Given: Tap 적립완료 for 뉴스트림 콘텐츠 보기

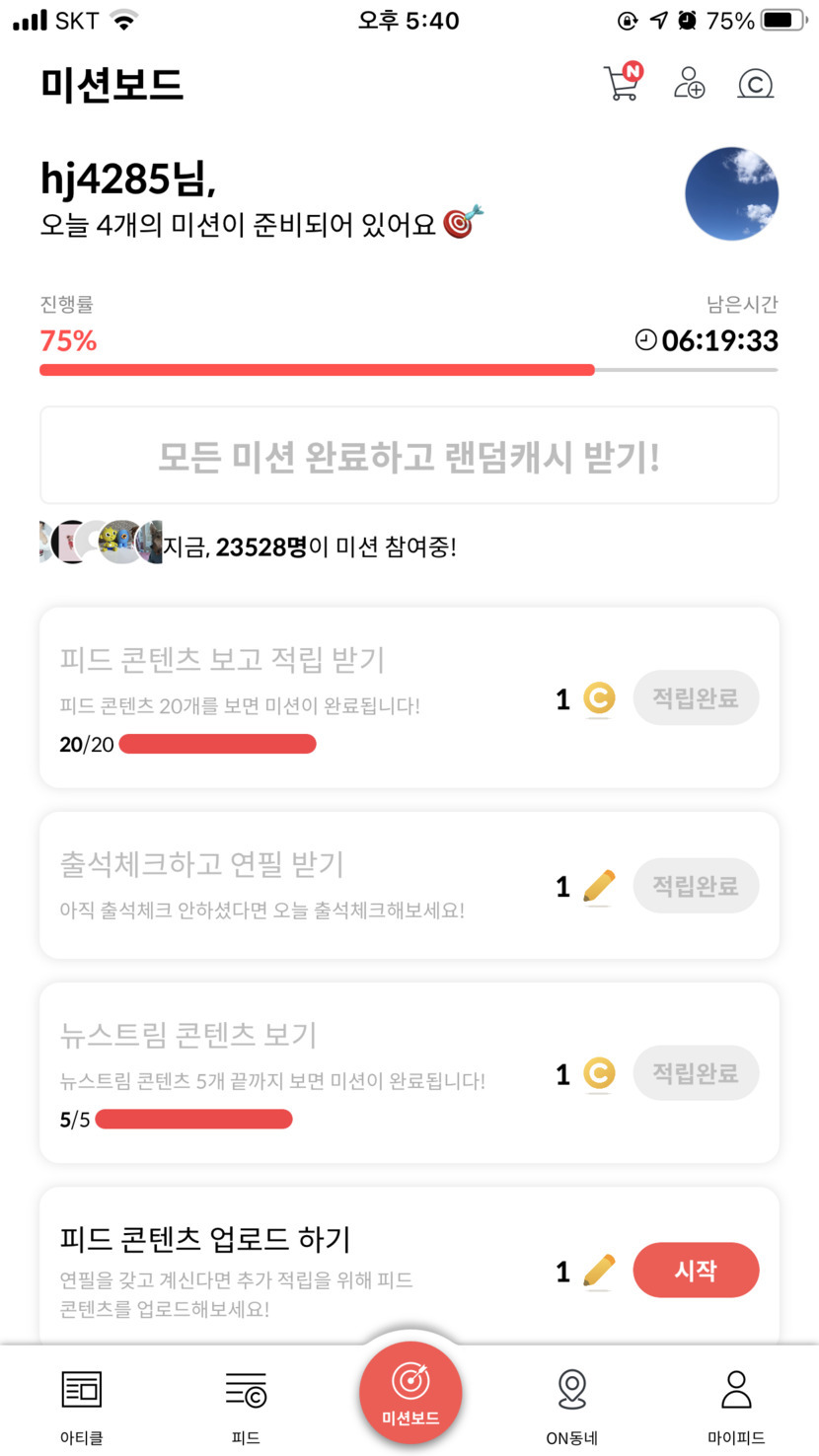Looking at the screenshot, I should tap(696, 1073).
